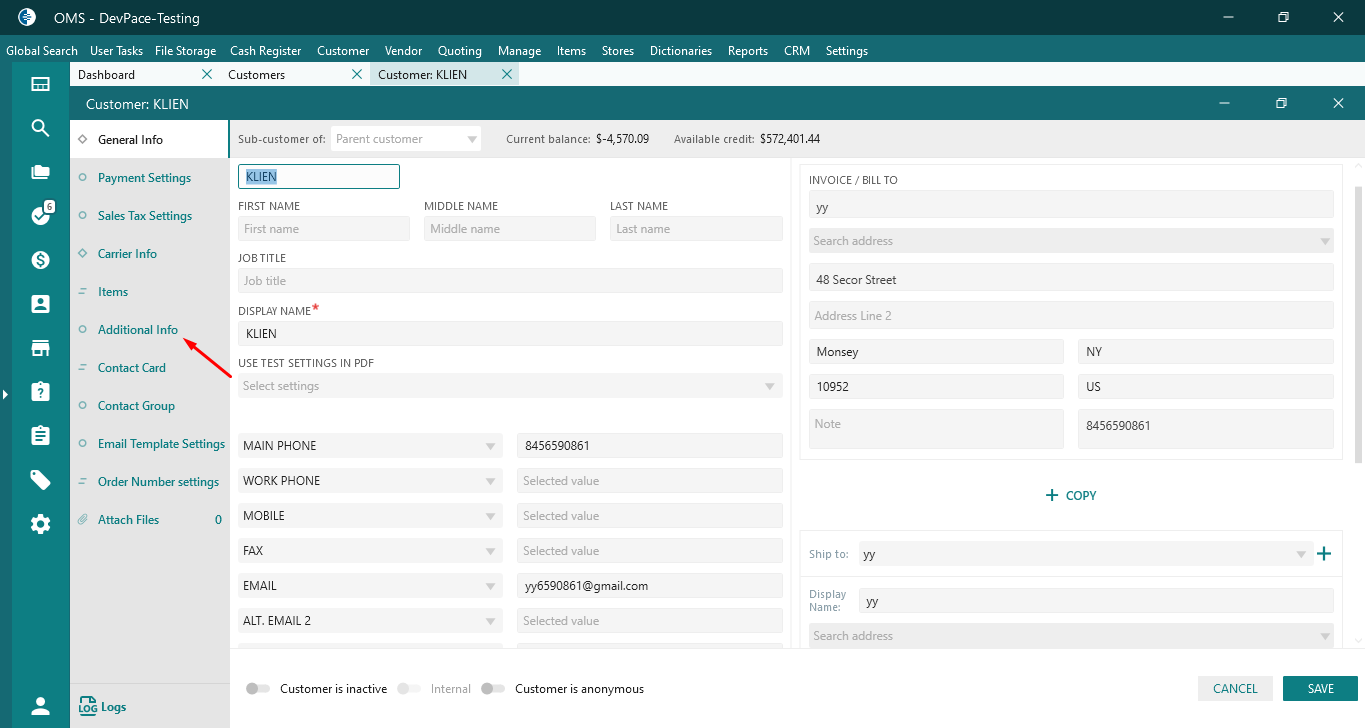Toggle the Internal switch
1365x728 pixels.
408,689
